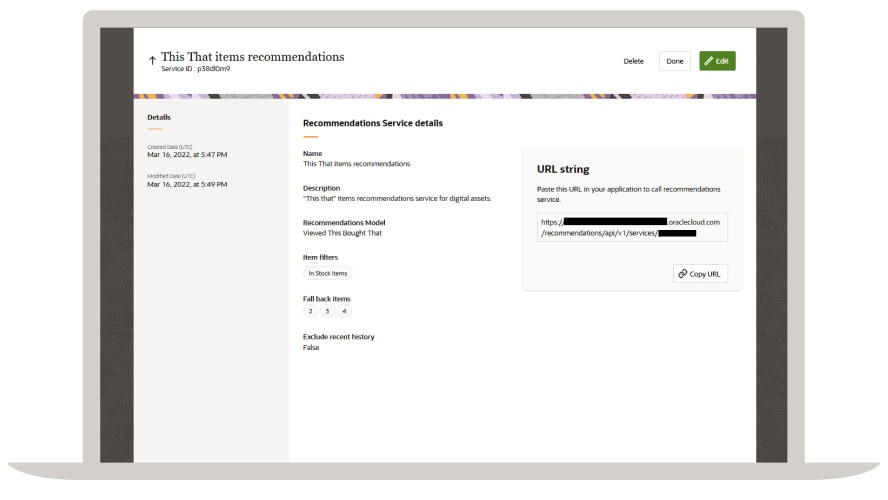The height and width of the screenshot is (500, 888).
Task: Select the Details tab in the sidebar
Action: tap(158, 117)
